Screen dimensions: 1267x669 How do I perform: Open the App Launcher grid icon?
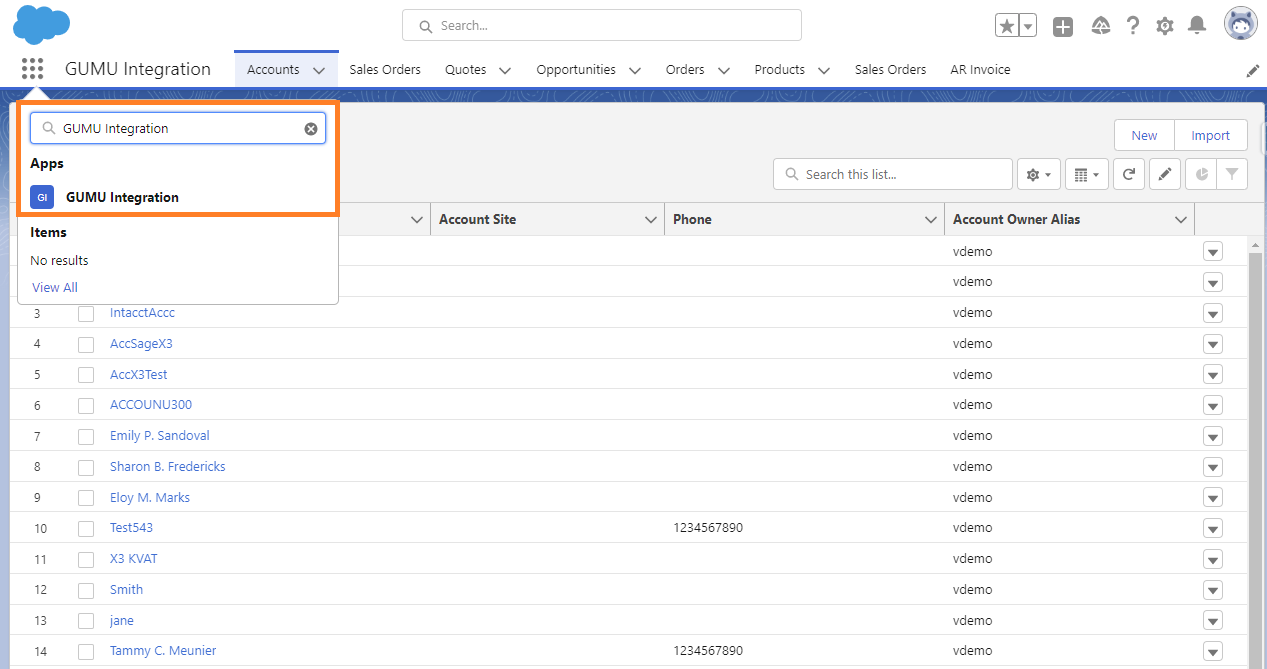32,69
